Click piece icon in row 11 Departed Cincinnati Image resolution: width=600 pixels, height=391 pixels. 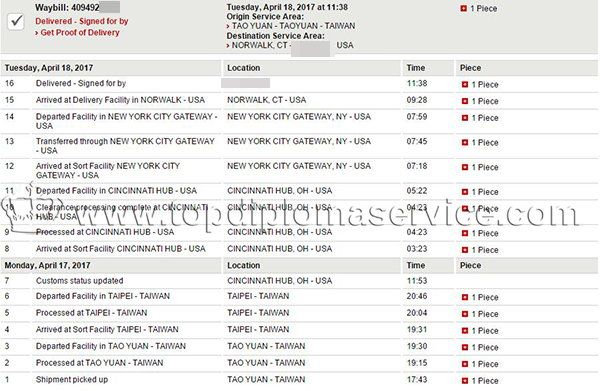coord(465,192)
